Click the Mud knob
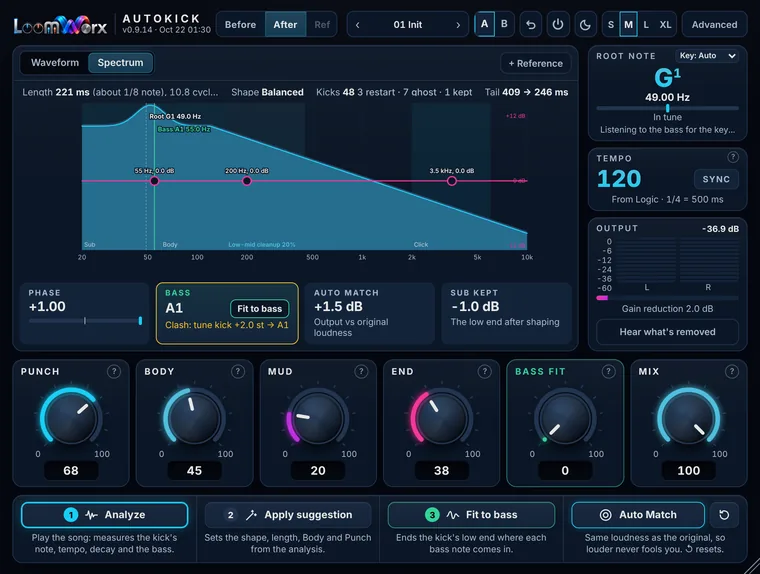The height and width of the screenshot is (574, 760). pos(318,417)
